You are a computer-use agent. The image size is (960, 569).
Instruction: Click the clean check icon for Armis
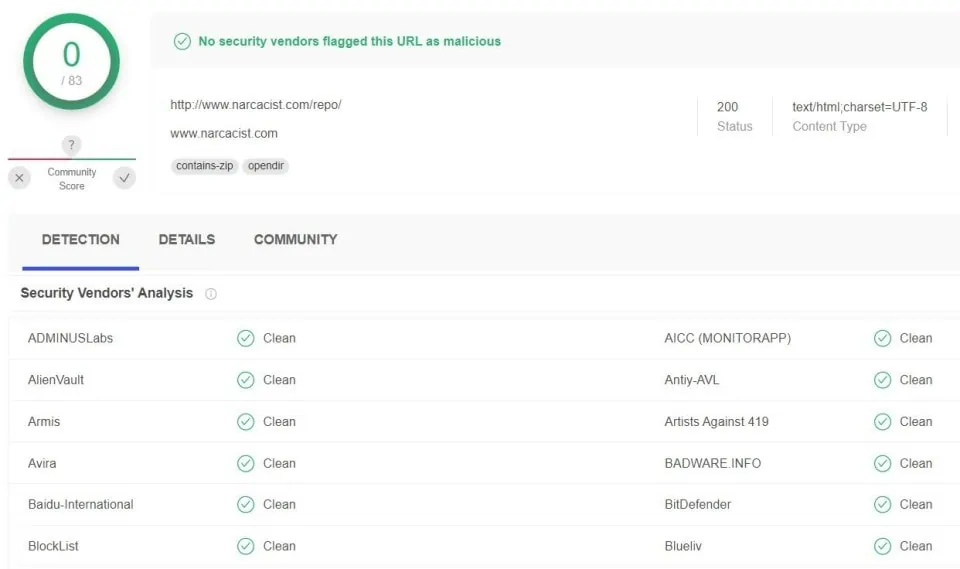pos(246,421)
